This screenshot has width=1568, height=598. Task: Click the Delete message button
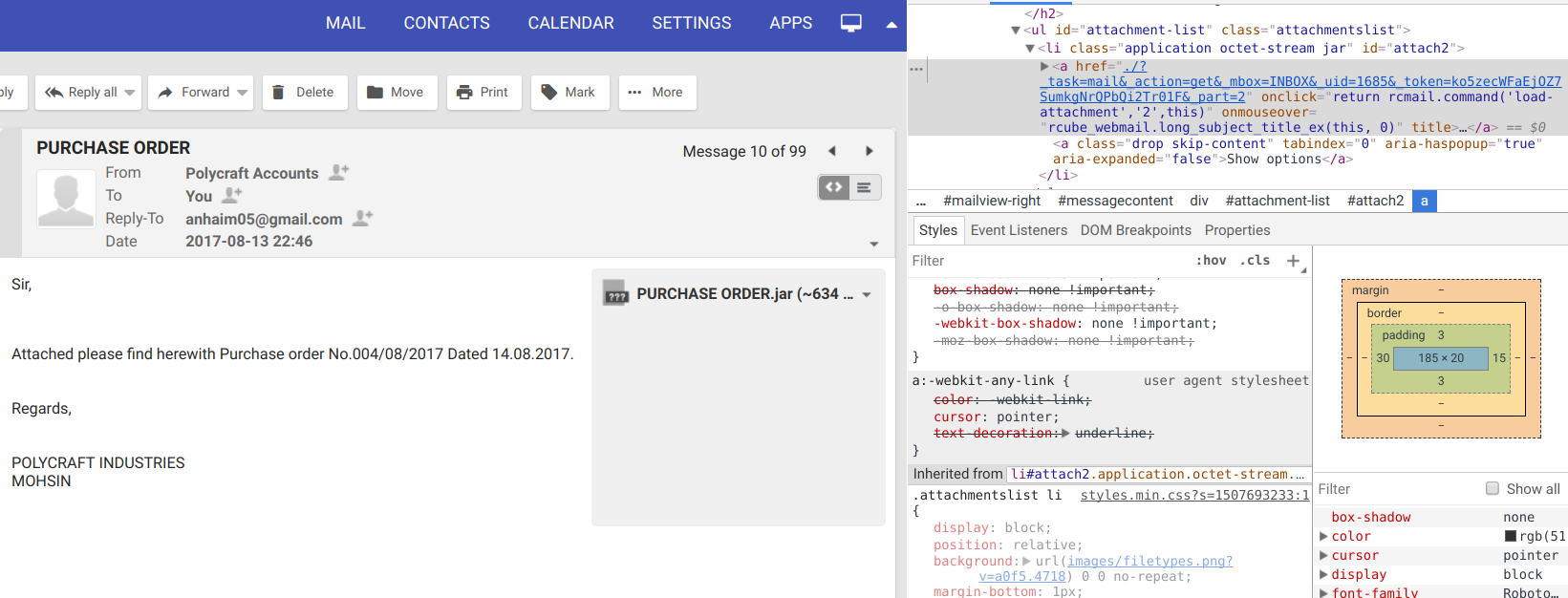(303, 93)
